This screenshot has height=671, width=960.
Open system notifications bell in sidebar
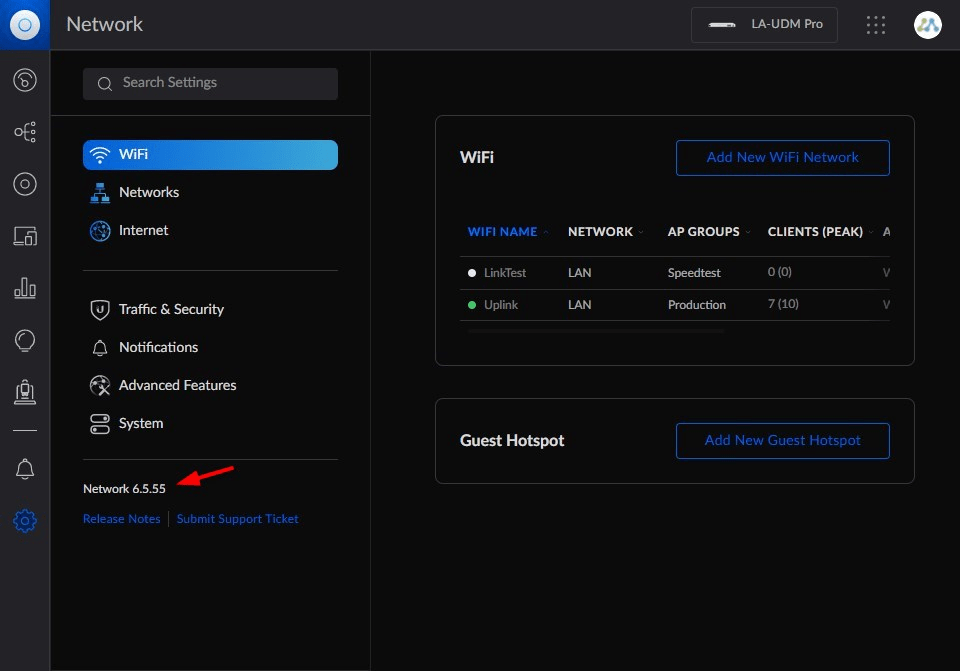coord(25,468)
